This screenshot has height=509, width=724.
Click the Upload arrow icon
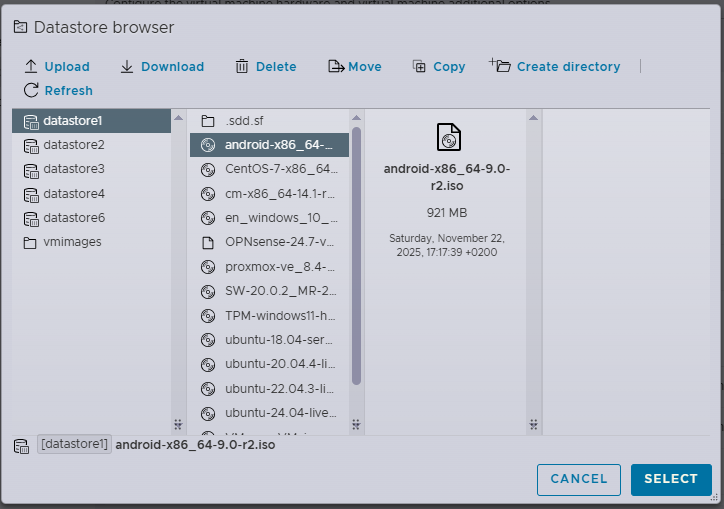(x=30, y=67)
